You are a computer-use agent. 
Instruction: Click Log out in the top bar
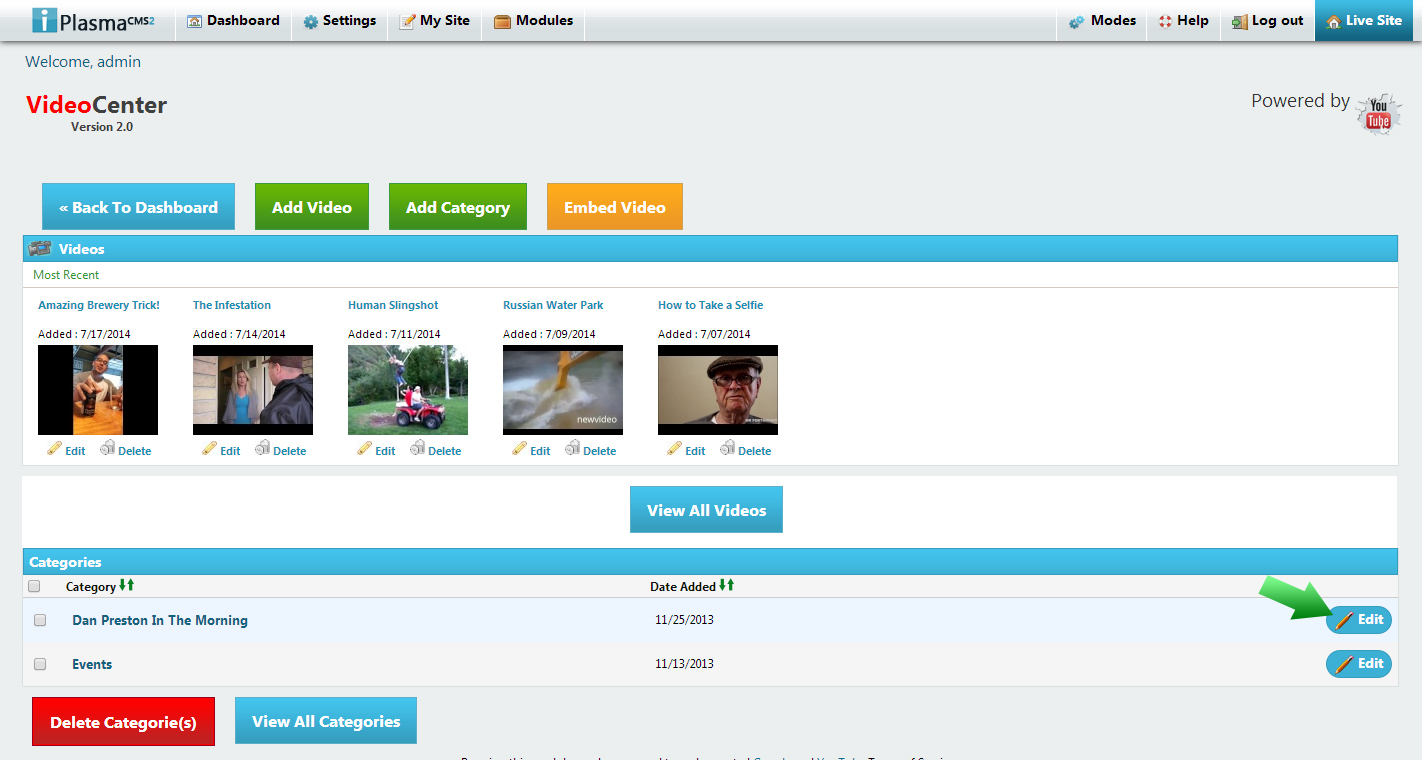coord(1267,20)
